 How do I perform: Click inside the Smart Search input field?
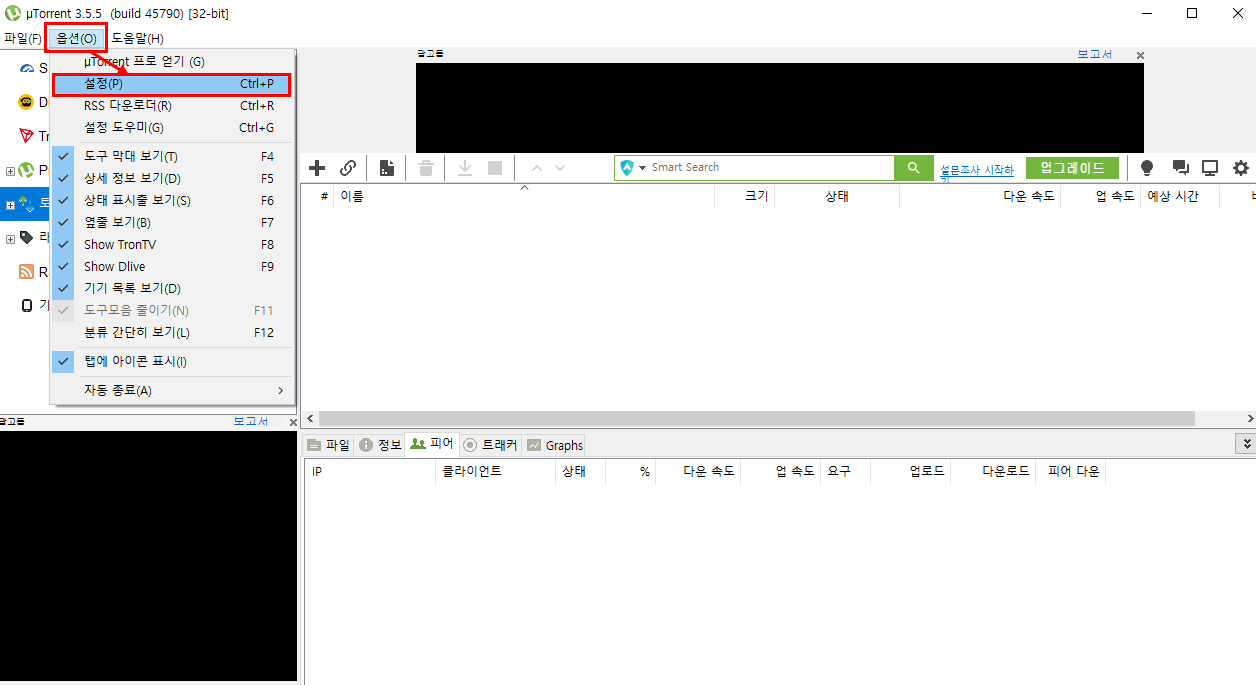point(770,168)
